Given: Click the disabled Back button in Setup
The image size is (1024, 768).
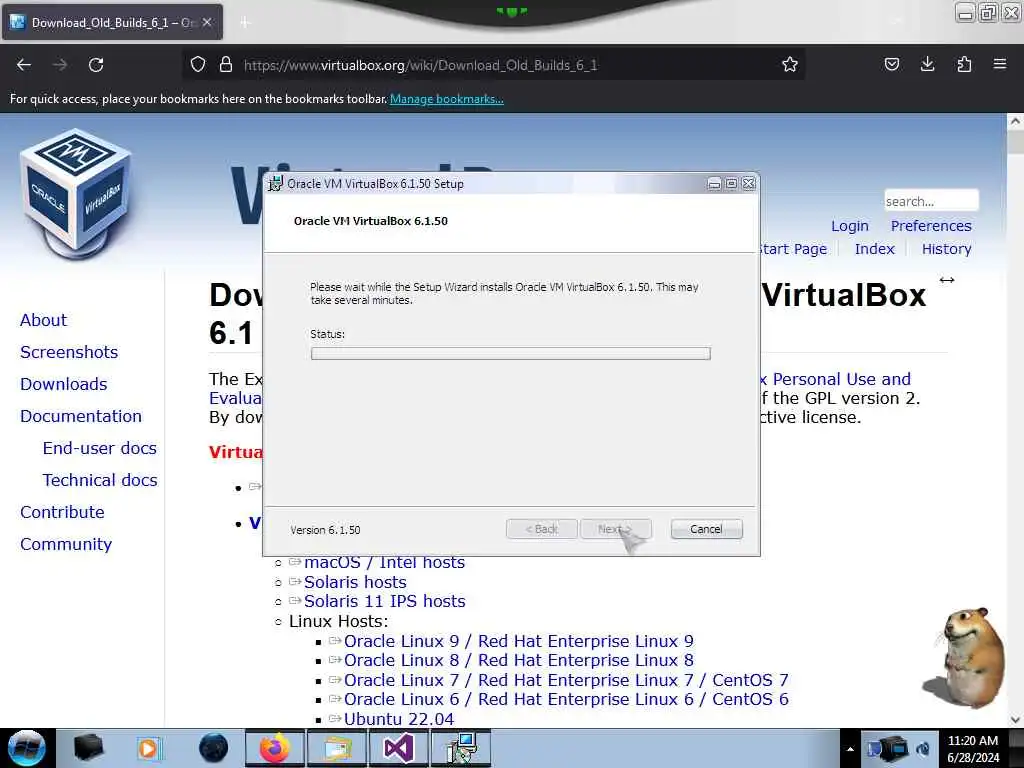Looking at the screenshot, I should coord(541,529).
